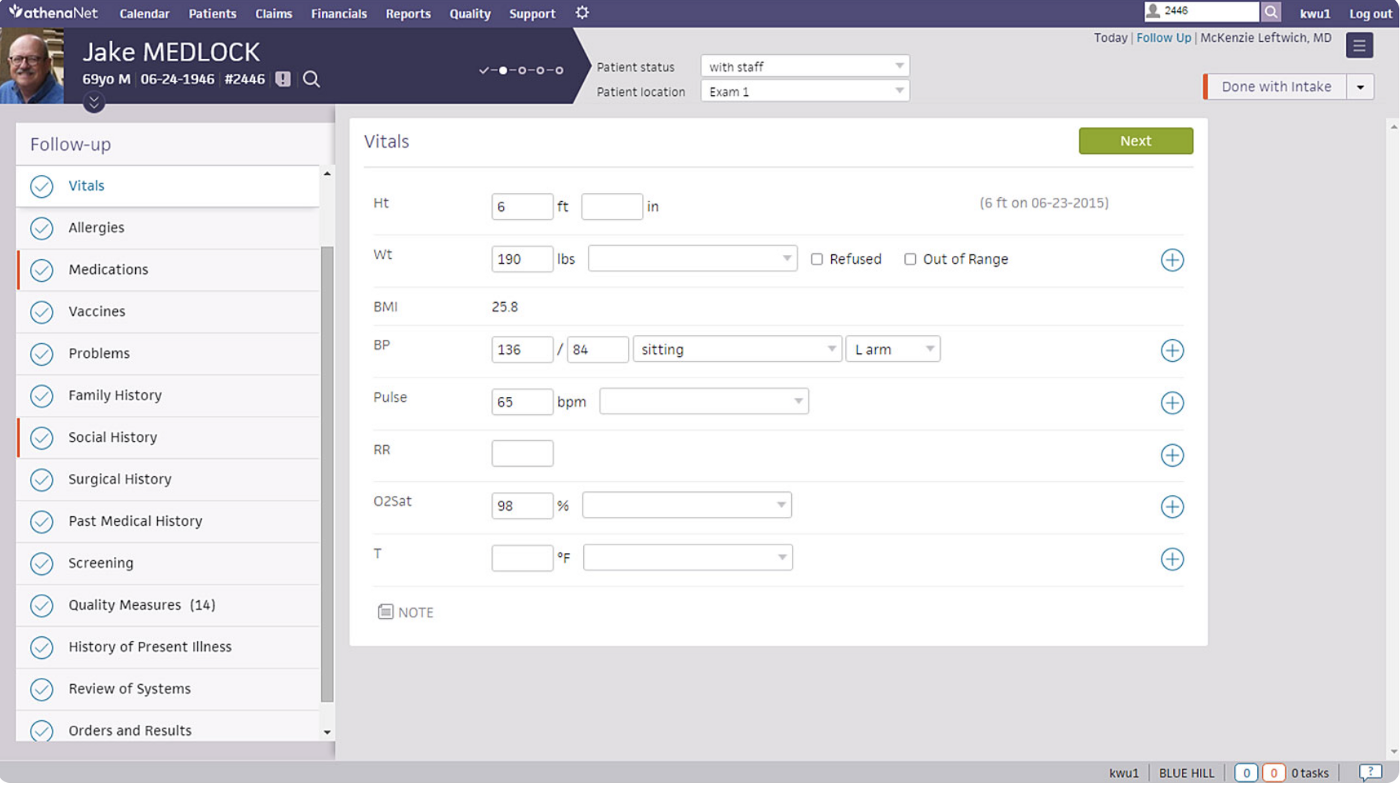Go to Family History section
The width and height of the screenshot is (1400, 786).
tap(168, 396)
